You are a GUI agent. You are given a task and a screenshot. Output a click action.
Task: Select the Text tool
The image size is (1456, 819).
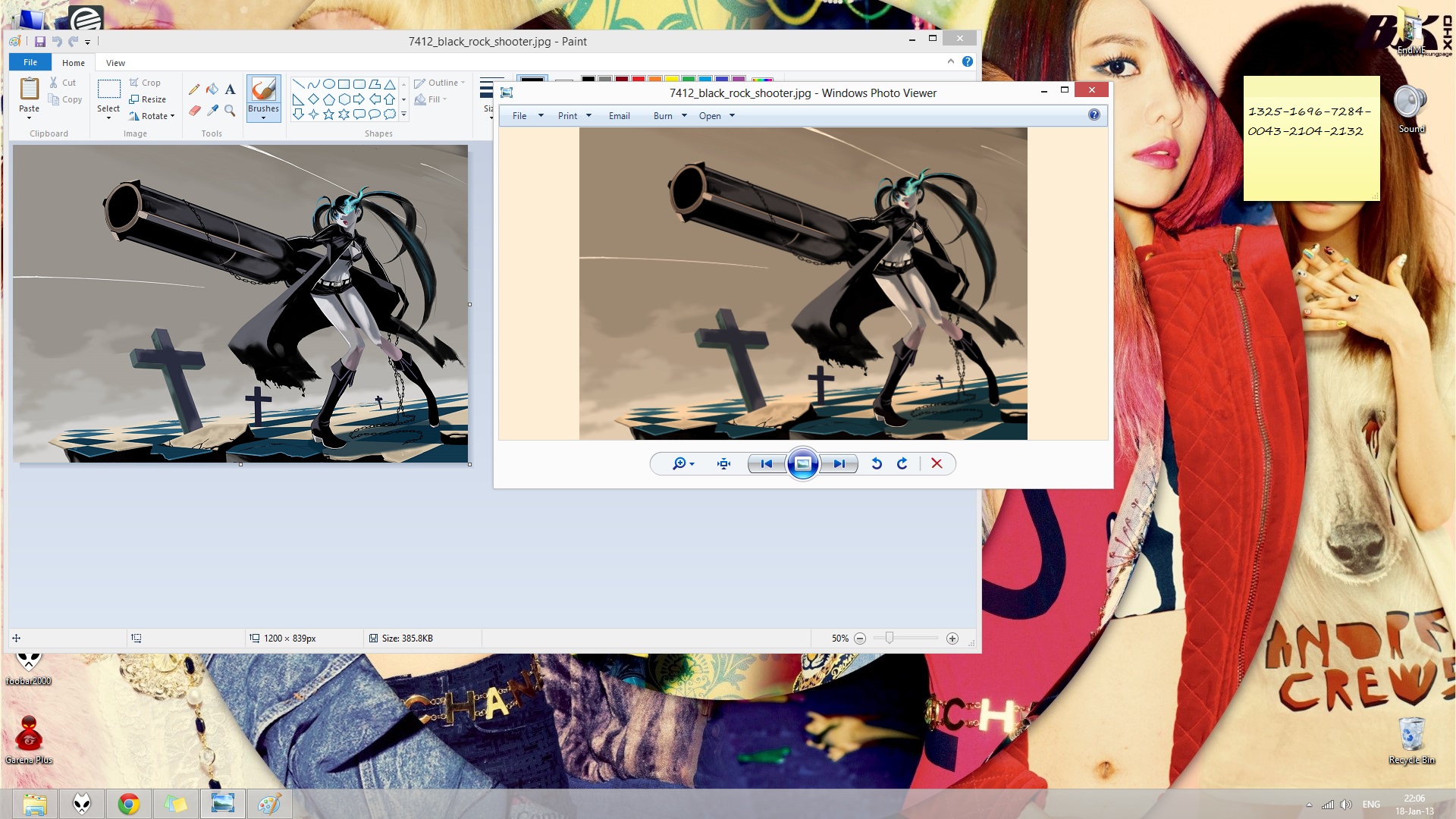coord(230,89)
